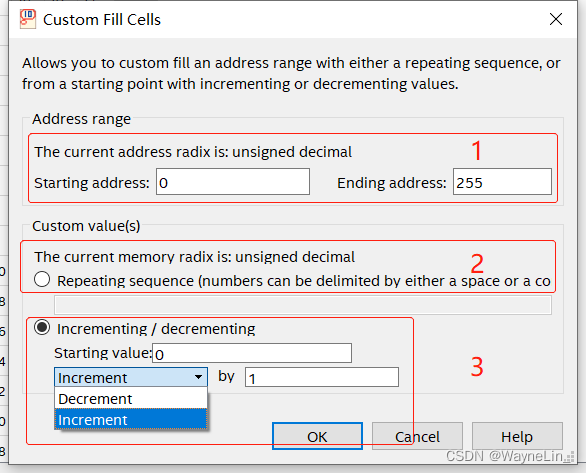This screenshot has height=473, width=586.
Task: Confirm with the OK button
Action: (317, 436)
